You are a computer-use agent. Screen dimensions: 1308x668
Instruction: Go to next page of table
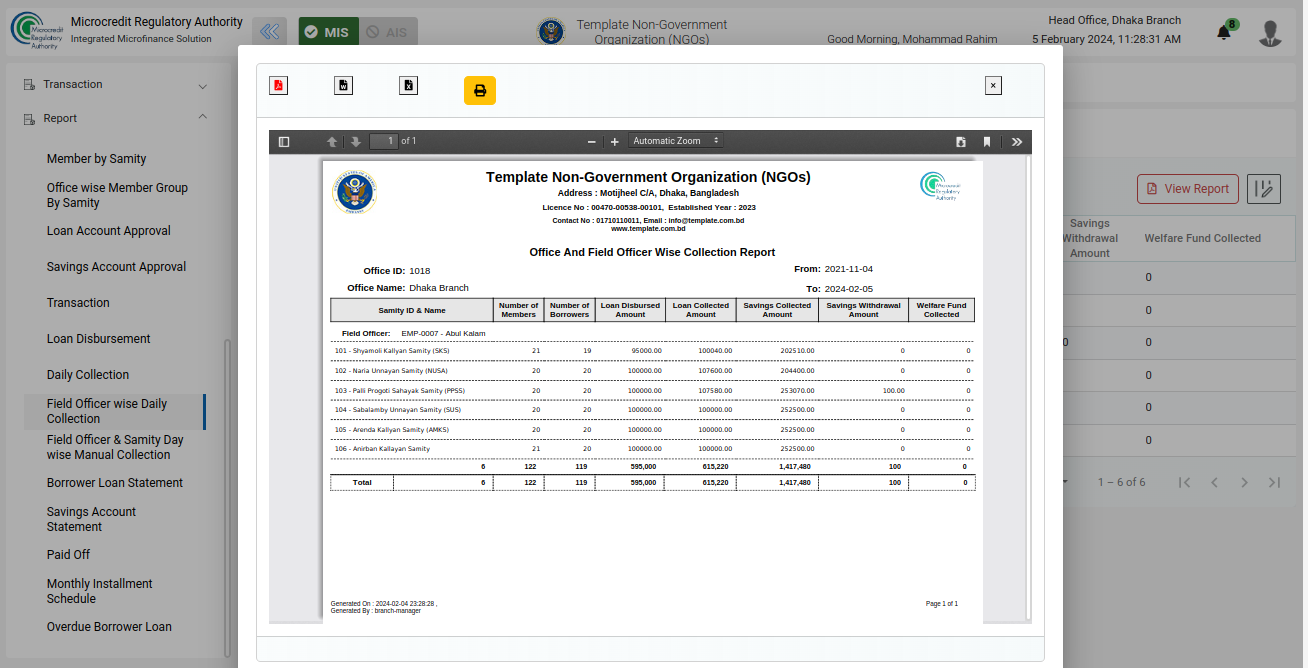coord(1244,482)
